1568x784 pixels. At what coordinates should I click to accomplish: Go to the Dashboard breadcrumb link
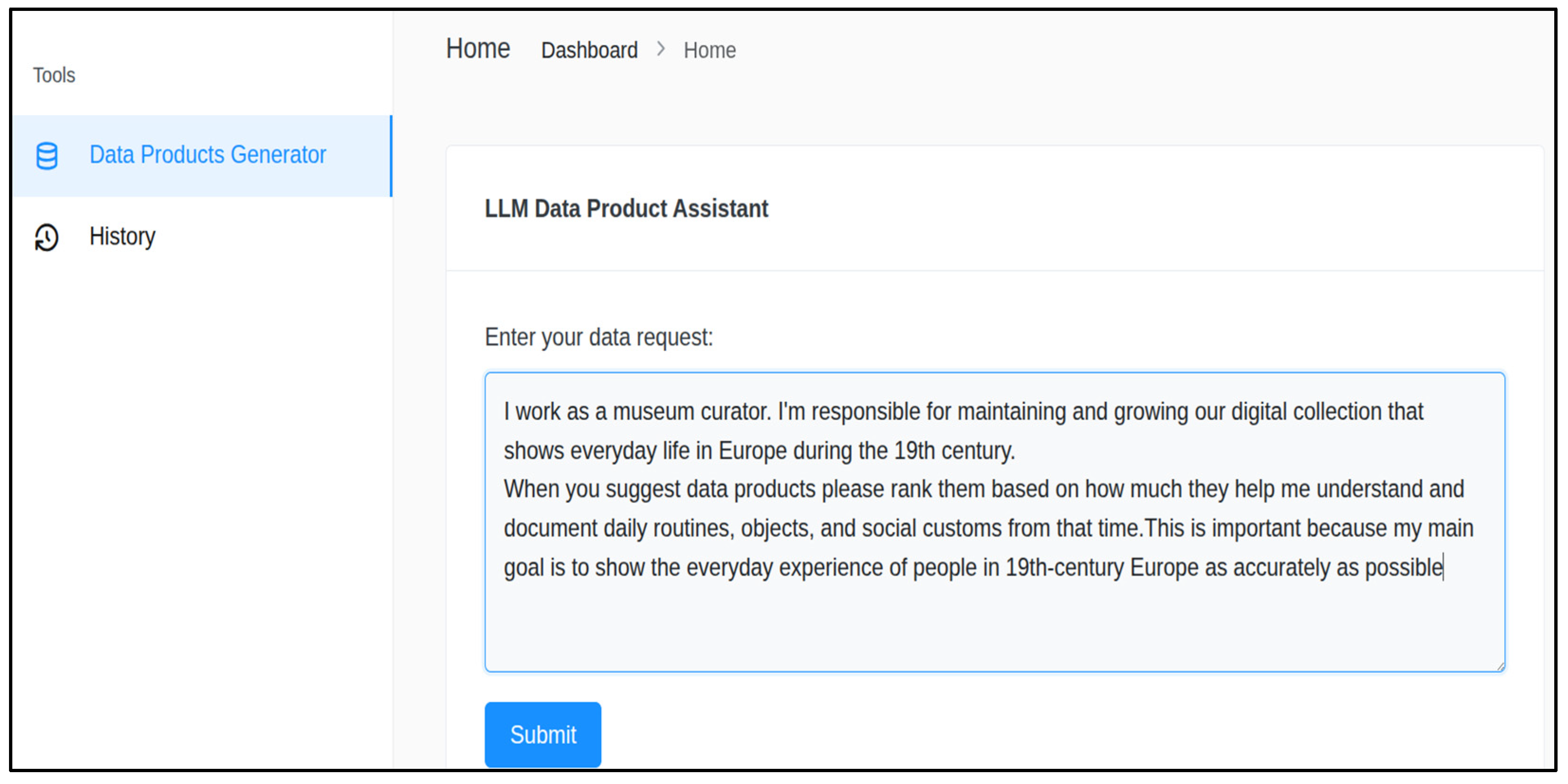pyautogui.click(x=588, y=50)
